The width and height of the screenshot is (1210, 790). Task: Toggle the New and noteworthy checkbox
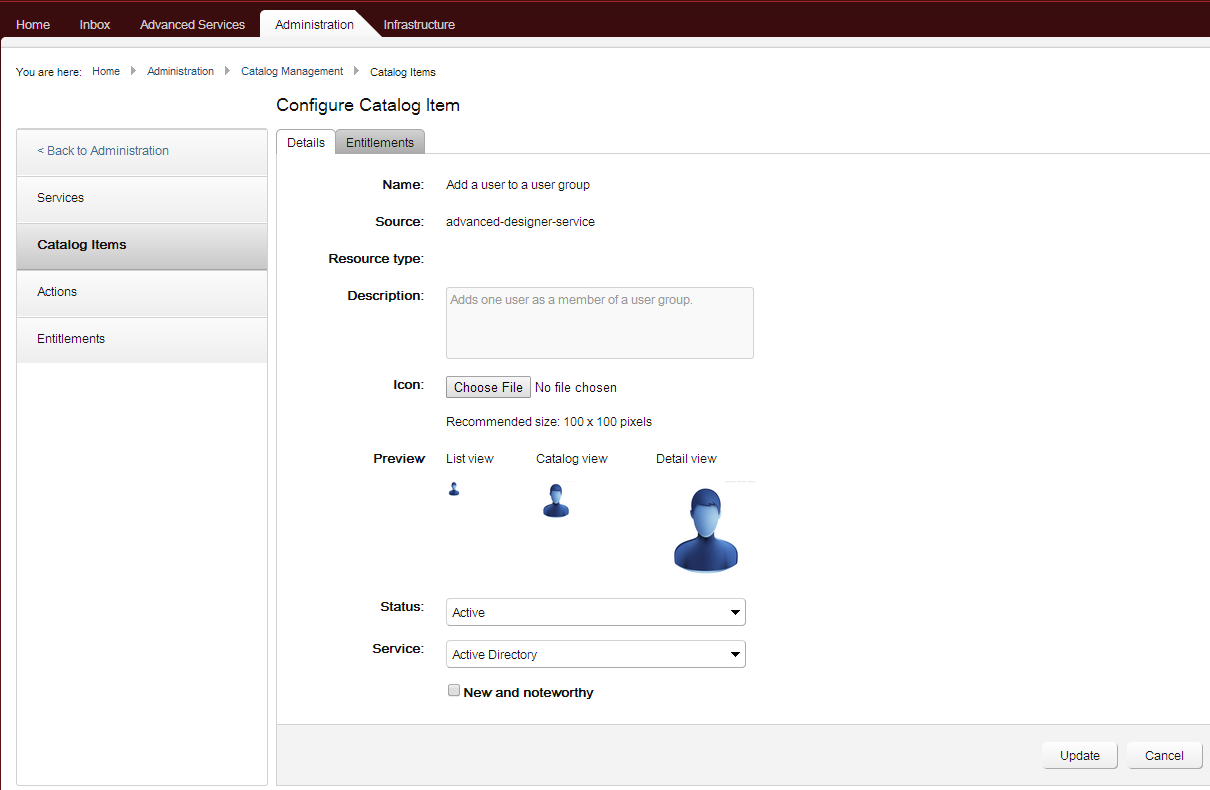[x=454, y=690]
